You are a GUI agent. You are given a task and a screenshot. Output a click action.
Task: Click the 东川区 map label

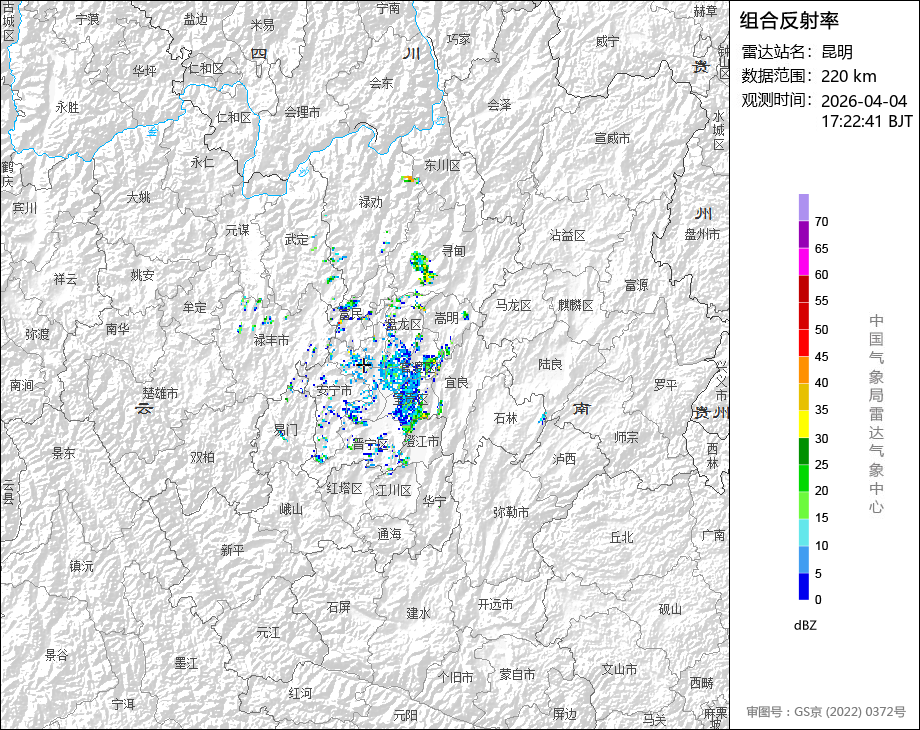point(442,166)
